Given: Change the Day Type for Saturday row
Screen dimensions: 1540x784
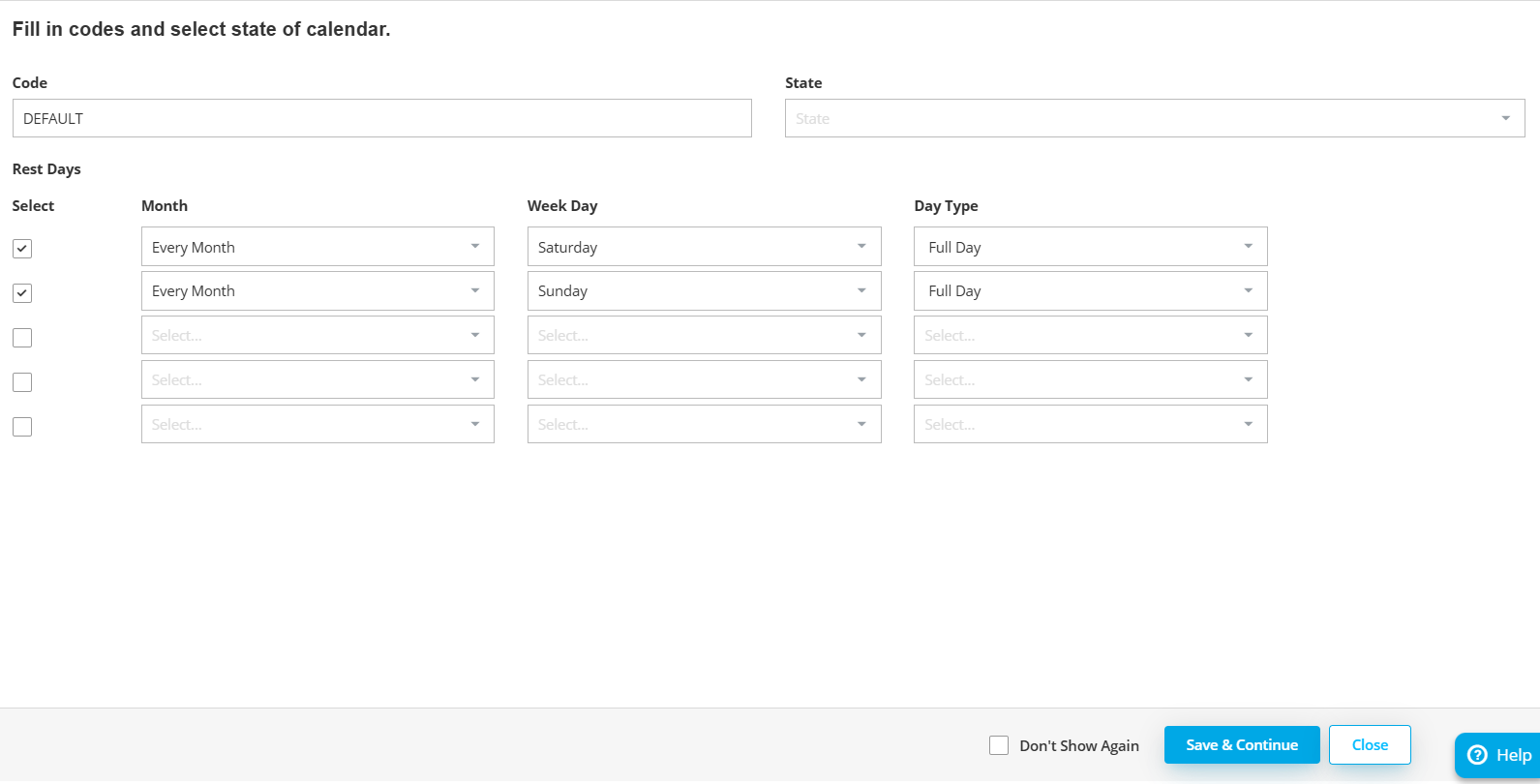Looking at the screenshot, I should click(1090, 247).
